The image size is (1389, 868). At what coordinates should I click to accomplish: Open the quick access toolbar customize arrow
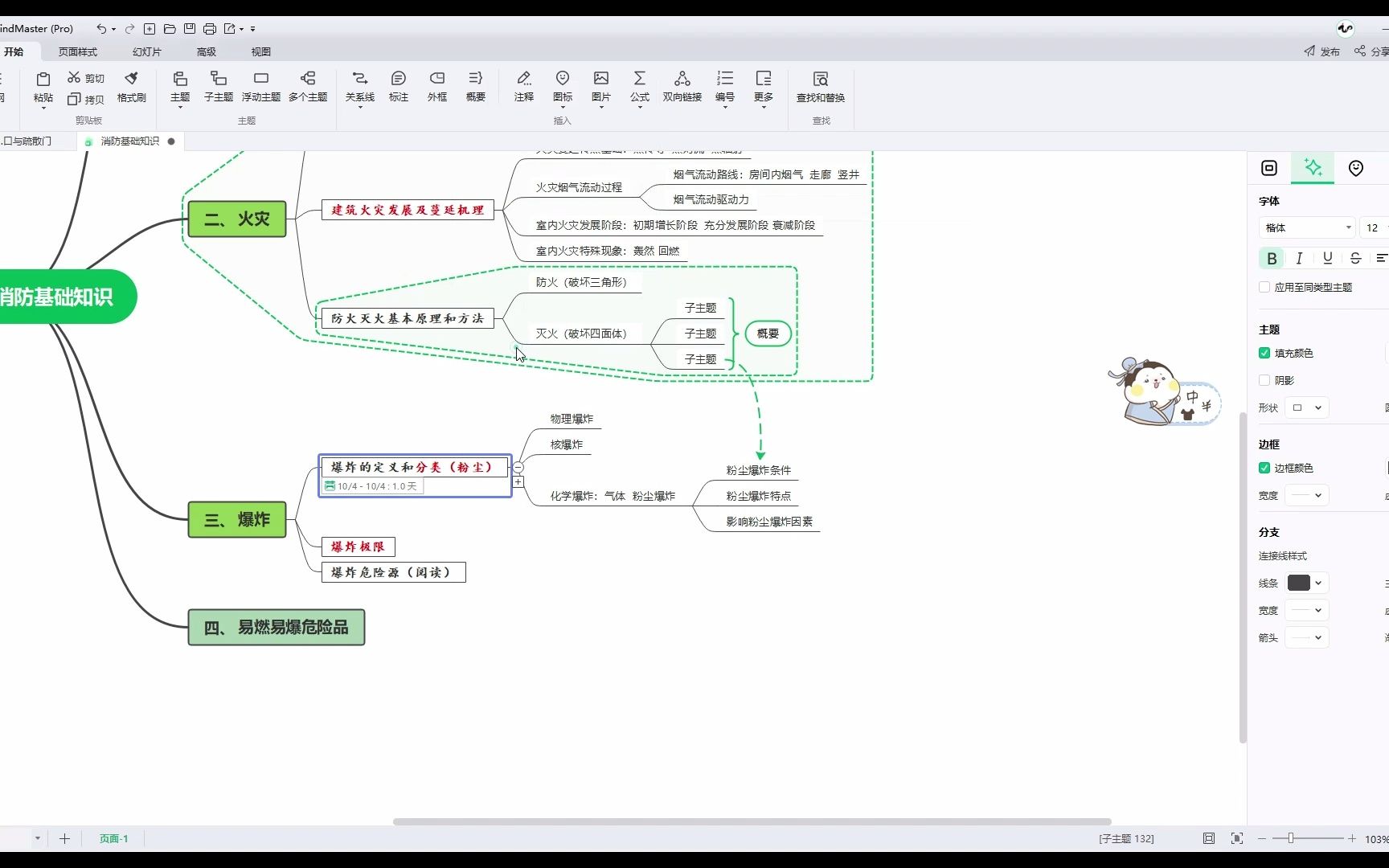tap(252, 29)
